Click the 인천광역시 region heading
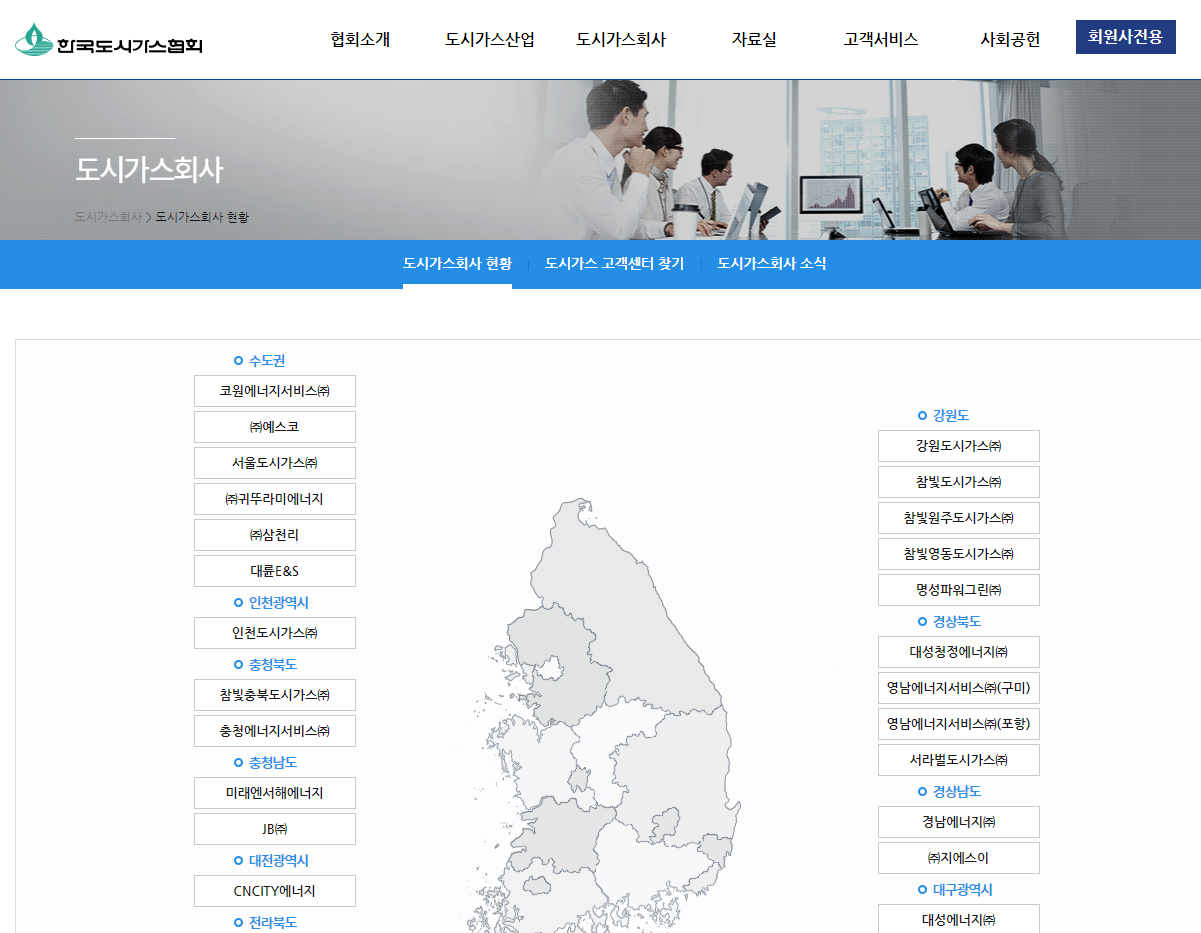 click(279, 603)
